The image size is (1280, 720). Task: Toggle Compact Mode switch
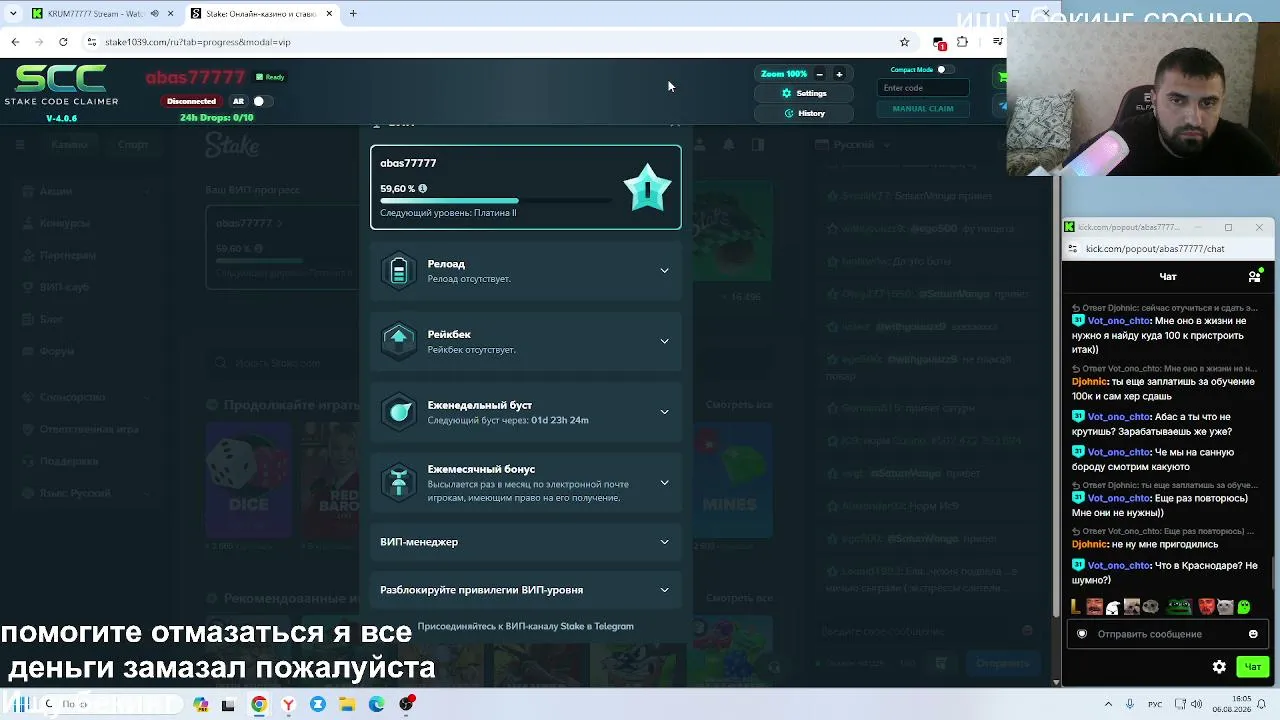944,70
